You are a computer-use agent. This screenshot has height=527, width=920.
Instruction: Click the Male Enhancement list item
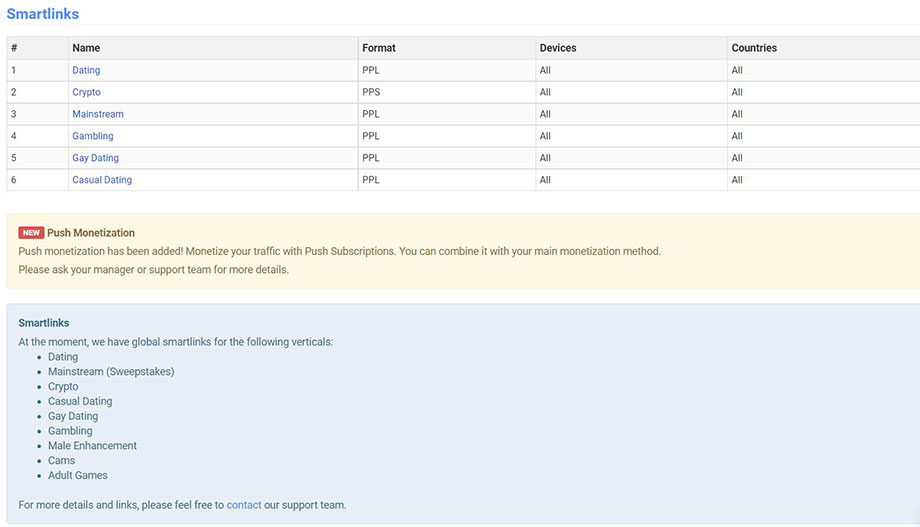point(92,446)
